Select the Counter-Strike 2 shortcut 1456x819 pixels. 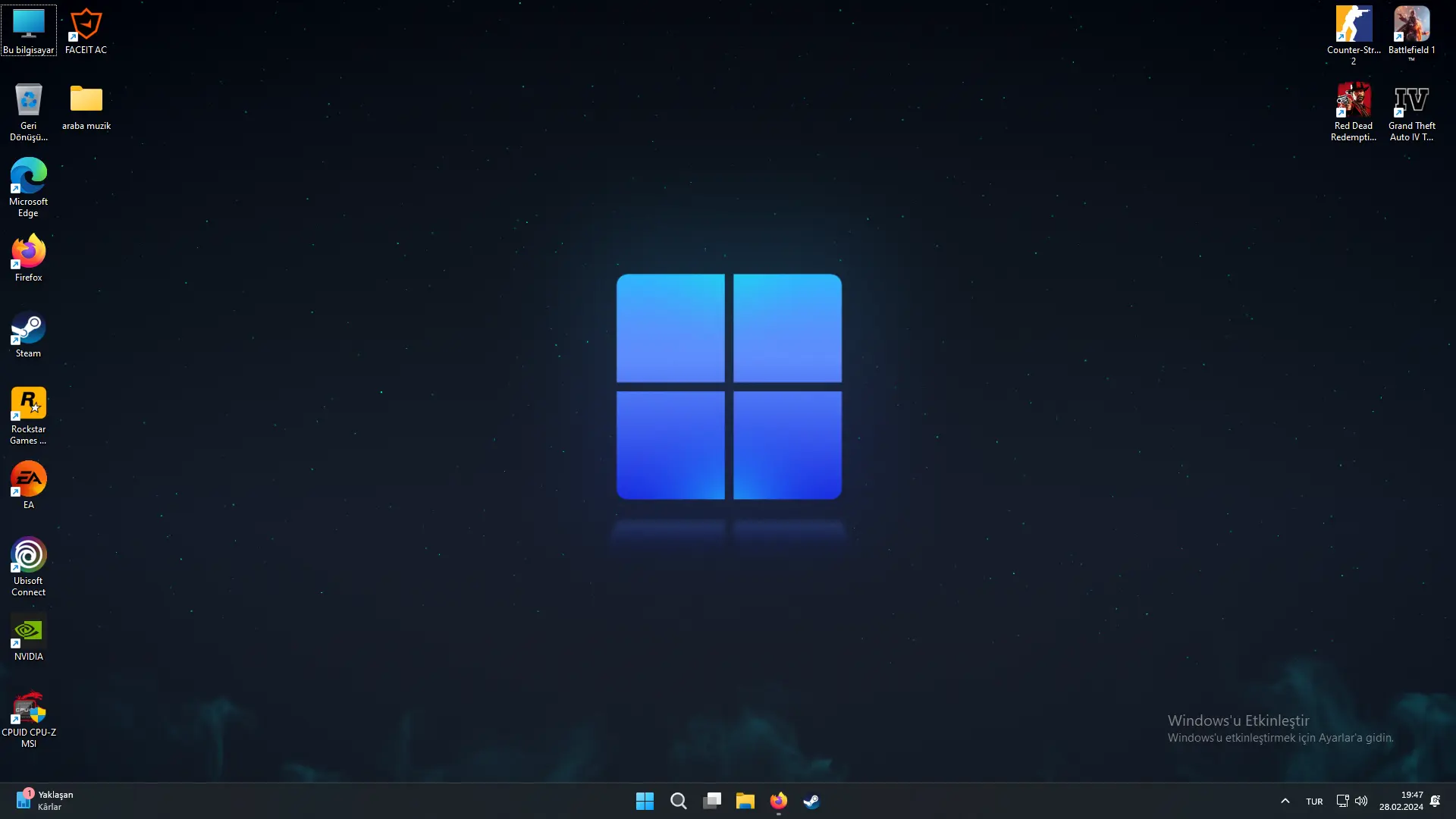(1354, 36)
